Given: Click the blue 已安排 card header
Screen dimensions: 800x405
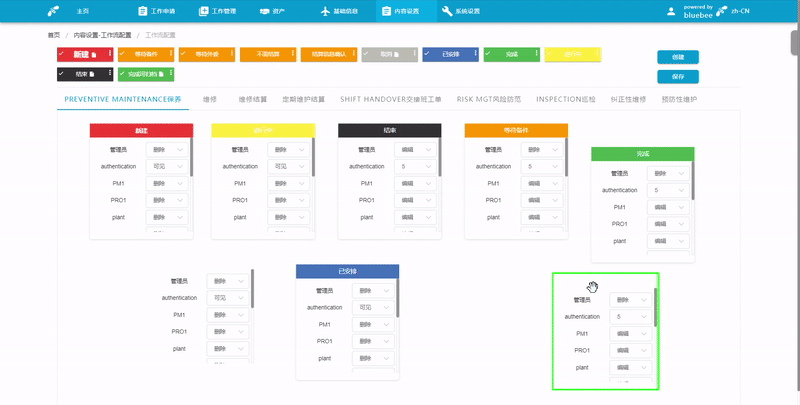Looking at the screenshot, I should pos(348,271).
